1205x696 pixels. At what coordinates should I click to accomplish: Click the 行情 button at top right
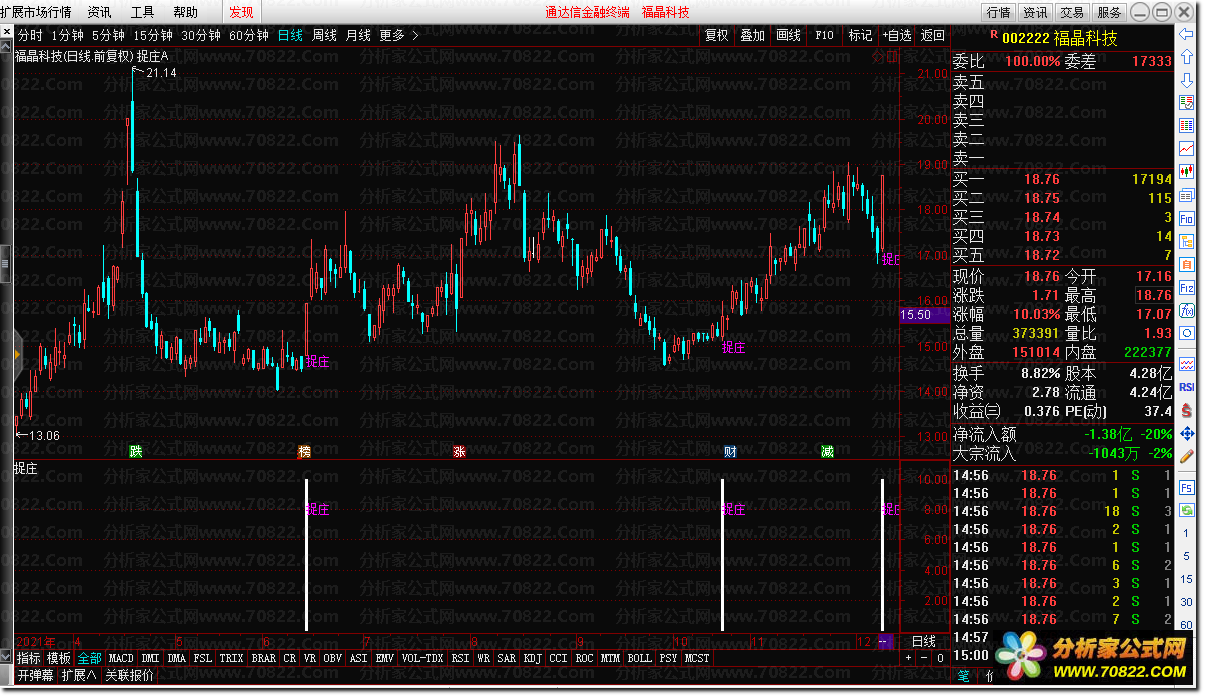point(998,12)
